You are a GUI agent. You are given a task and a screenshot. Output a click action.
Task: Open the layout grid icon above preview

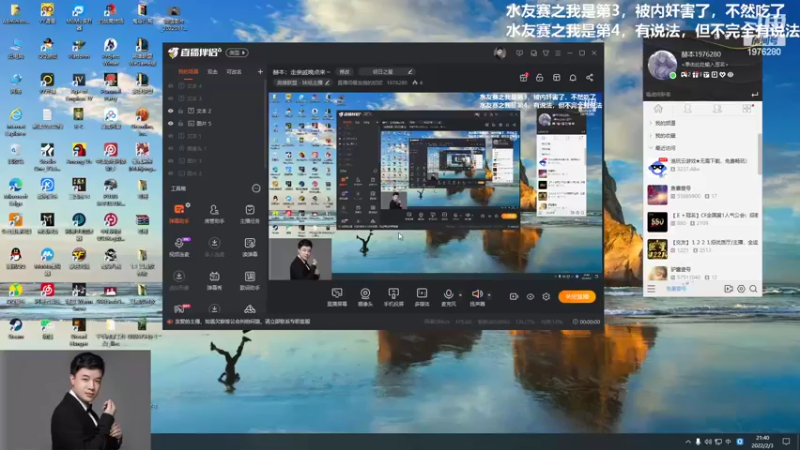557,78
